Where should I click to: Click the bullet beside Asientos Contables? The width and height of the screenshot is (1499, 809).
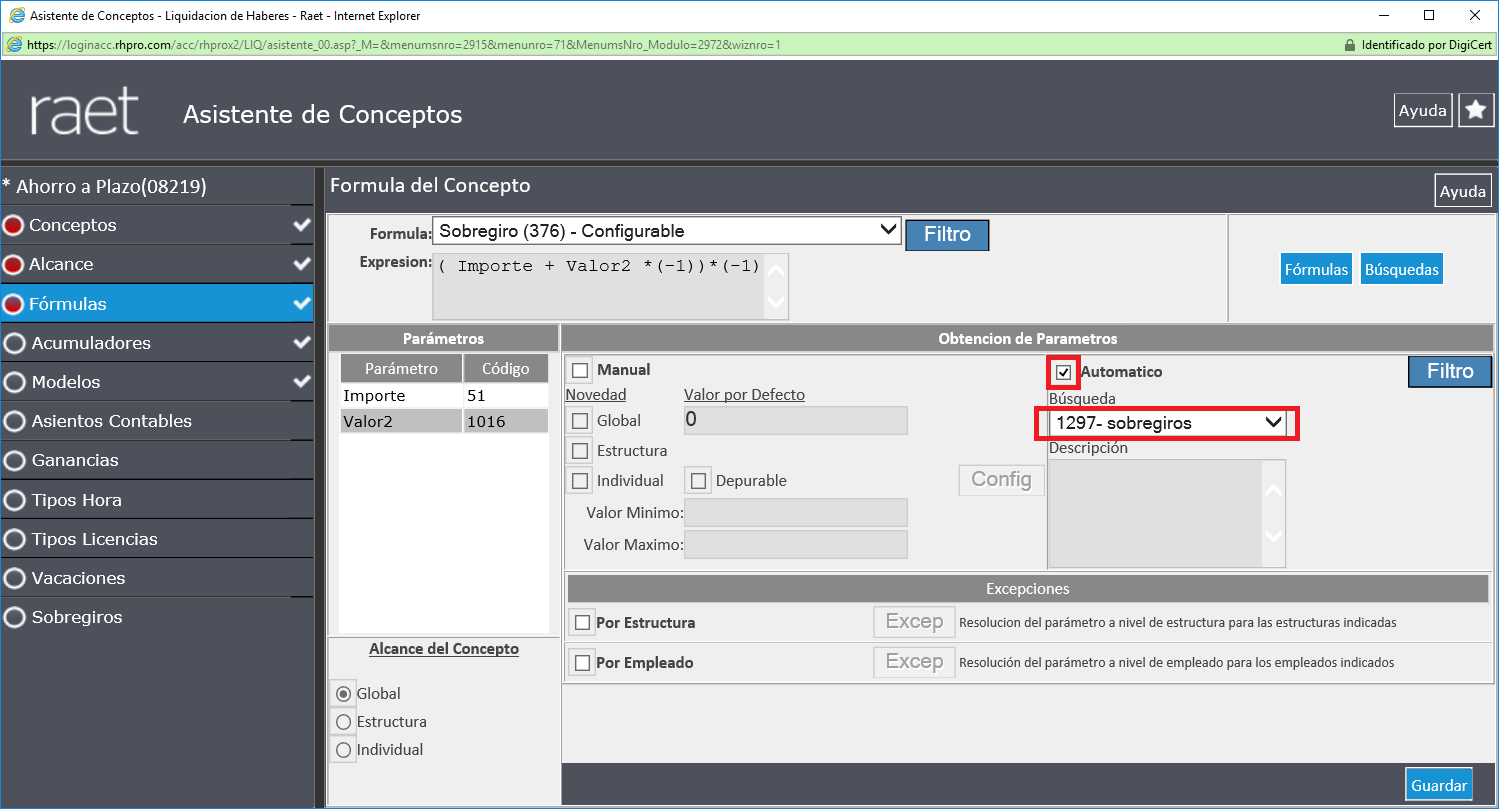coord(14,421)
